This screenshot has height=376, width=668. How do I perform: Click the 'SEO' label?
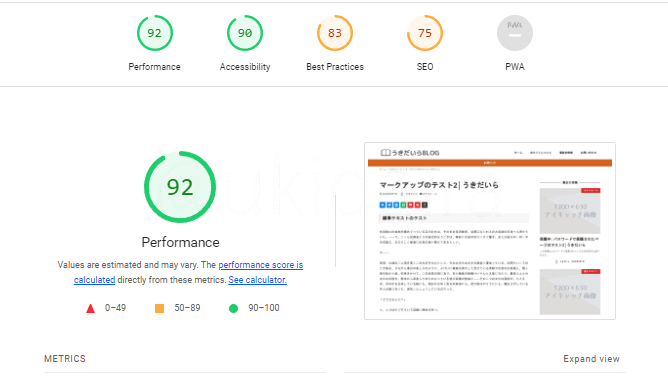(425, 67)
